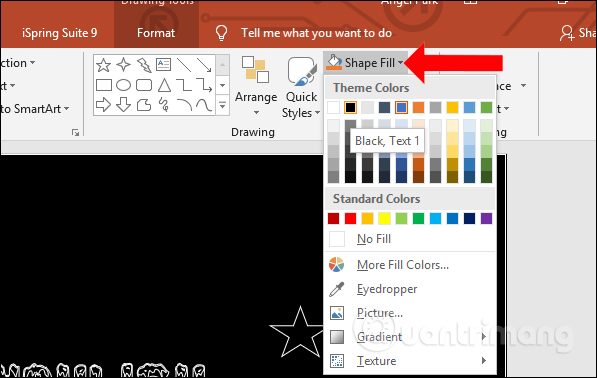
Task: Click the Share person icon
Action: click(567, 33)
